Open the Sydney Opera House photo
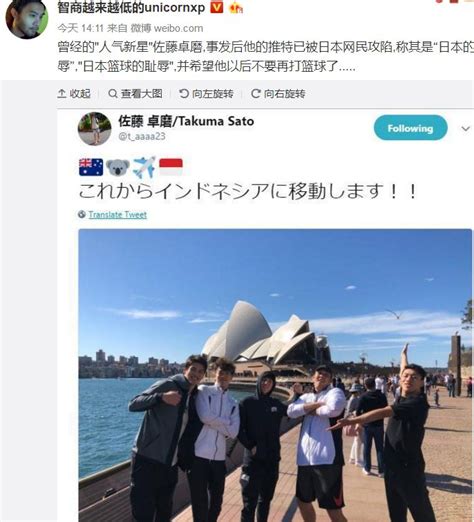Image resolution: width=474 pixels, height=522 pixels. (275, 375)
